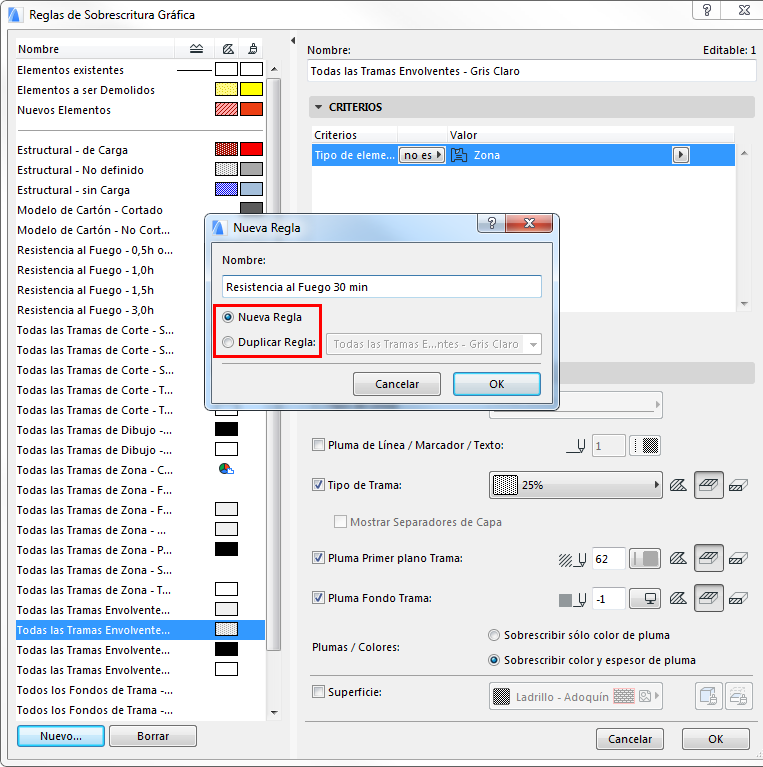Choose Sobrescribir color y espesor de pluma
Screen dimensions: 763x767
coord(494,660)
